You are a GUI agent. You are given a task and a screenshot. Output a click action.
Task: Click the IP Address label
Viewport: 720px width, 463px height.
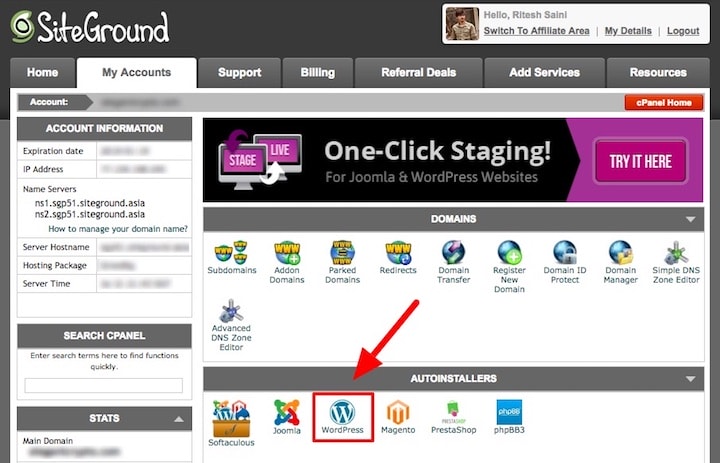click(43, 169)
